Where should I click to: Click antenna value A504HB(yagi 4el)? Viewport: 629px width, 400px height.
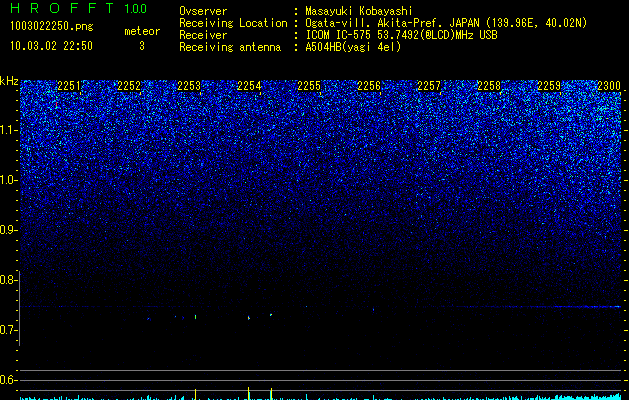click(x=353, y=47)
